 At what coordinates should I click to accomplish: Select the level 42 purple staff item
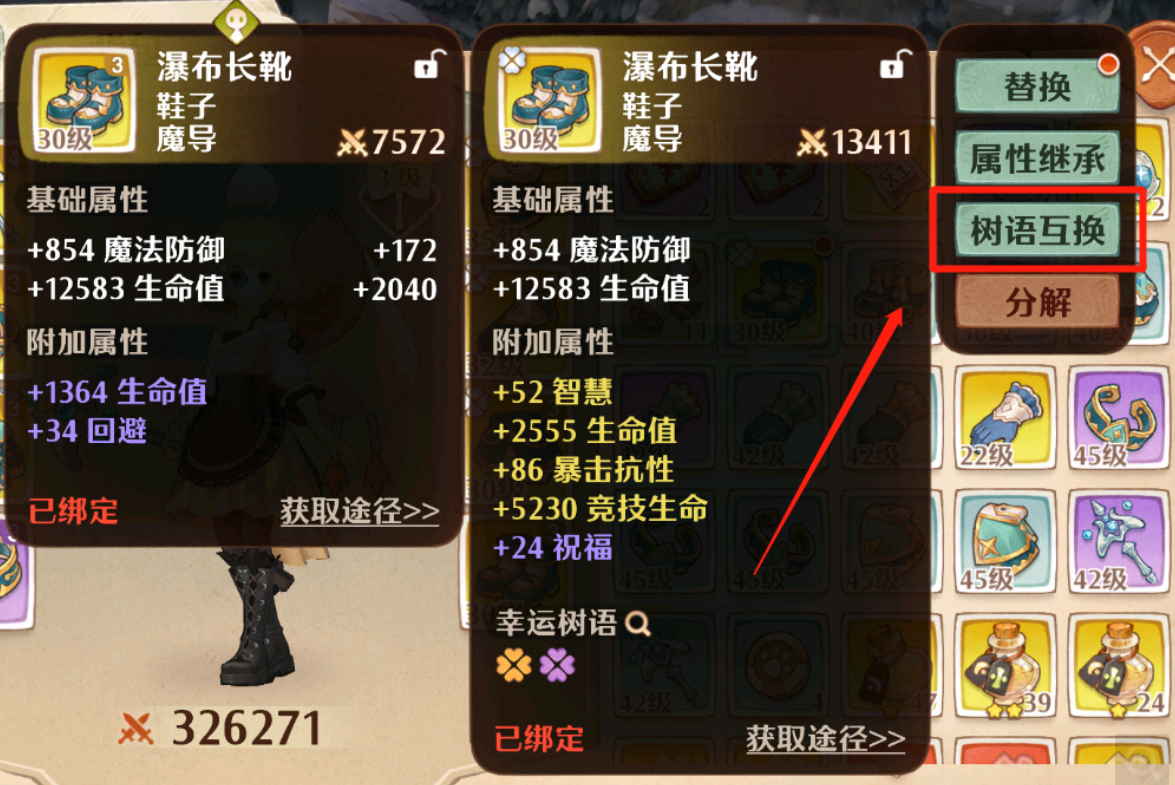pyautogui.click(x=1118, y=542)
